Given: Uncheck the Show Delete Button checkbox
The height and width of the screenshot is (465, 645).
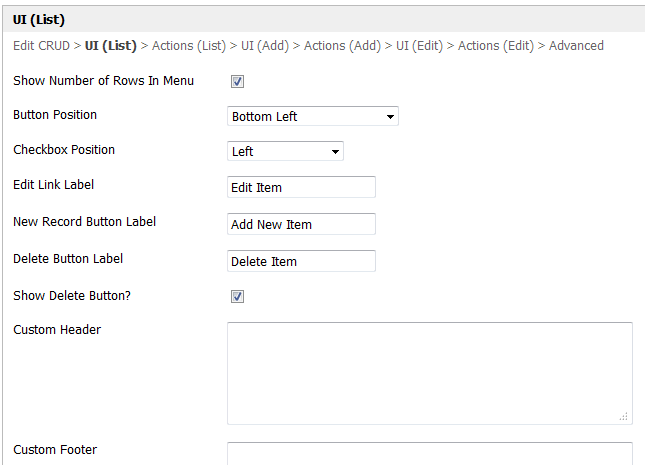Looking at the screenshot, I should click(x=238, y=297).
